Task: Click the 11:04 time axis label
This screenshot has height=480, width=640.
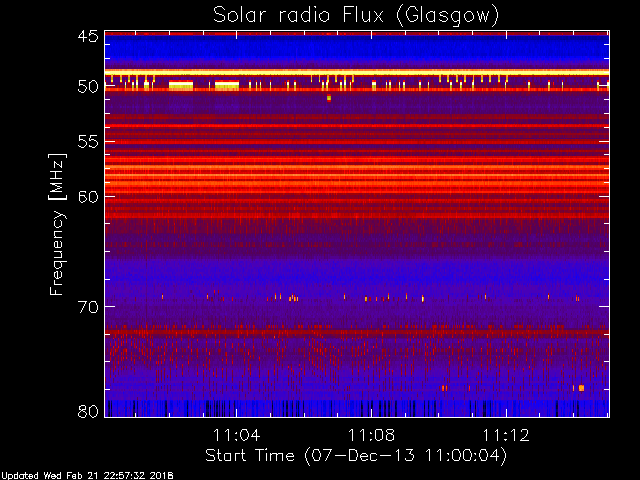Action: pyautogui.click(x=237, y=435)
